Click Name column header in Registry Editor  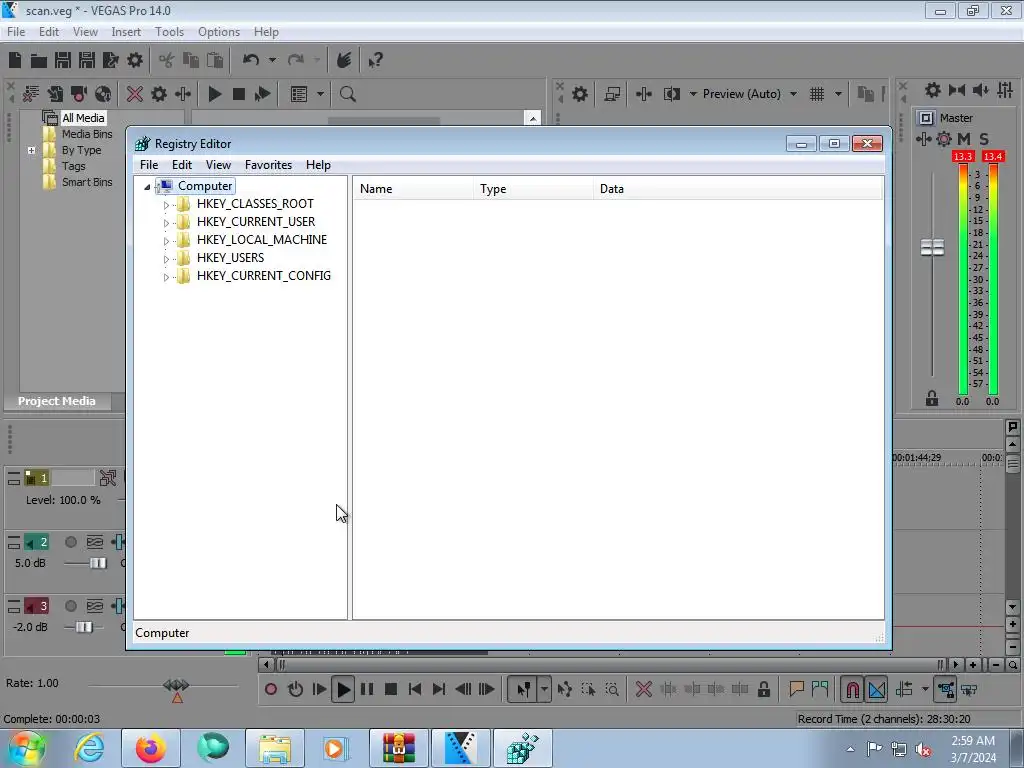point(413,189)
